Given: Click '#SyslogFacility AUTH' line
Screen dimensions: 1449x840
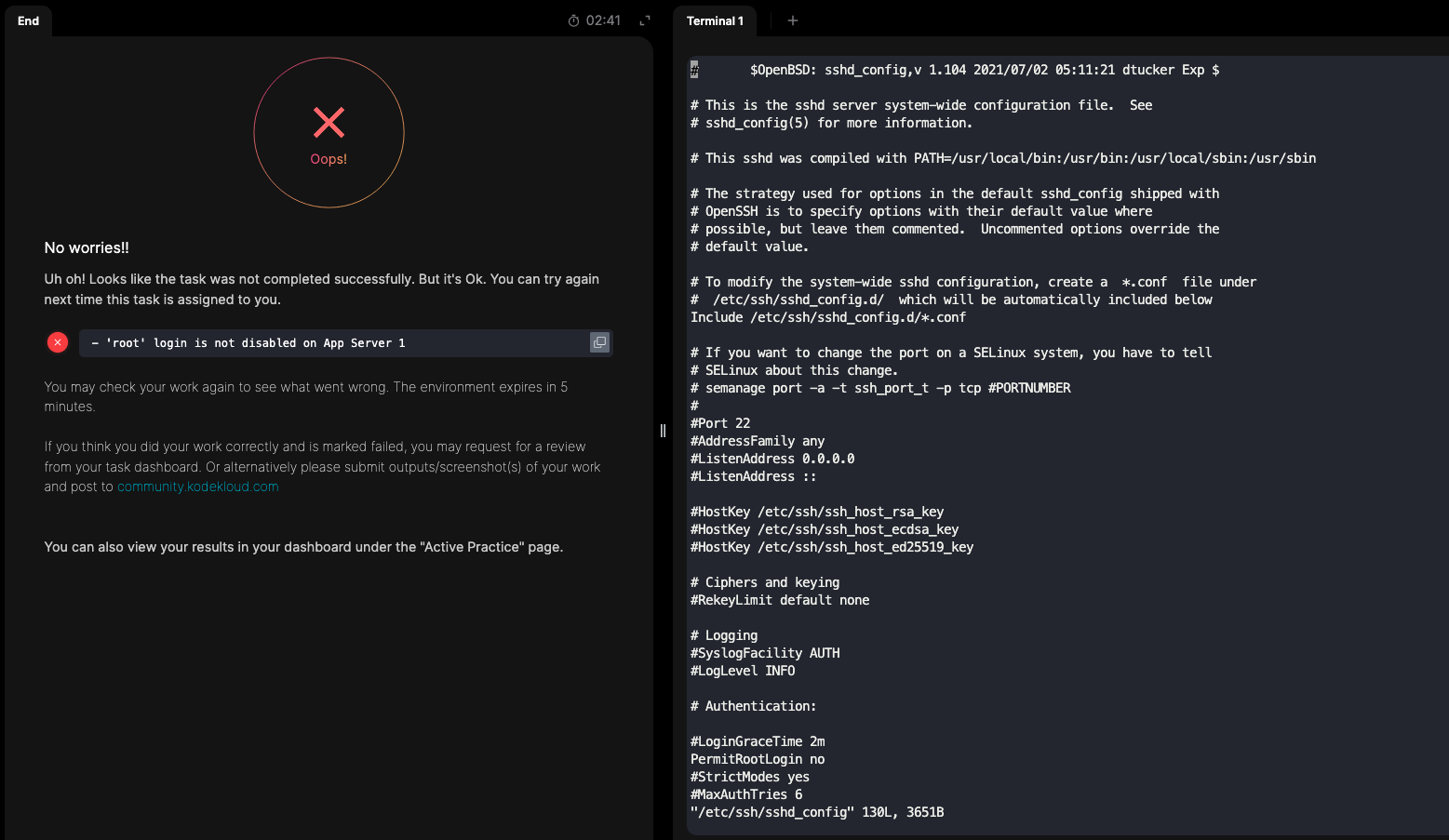Looking at the screenshot, I should click(765, 653).
